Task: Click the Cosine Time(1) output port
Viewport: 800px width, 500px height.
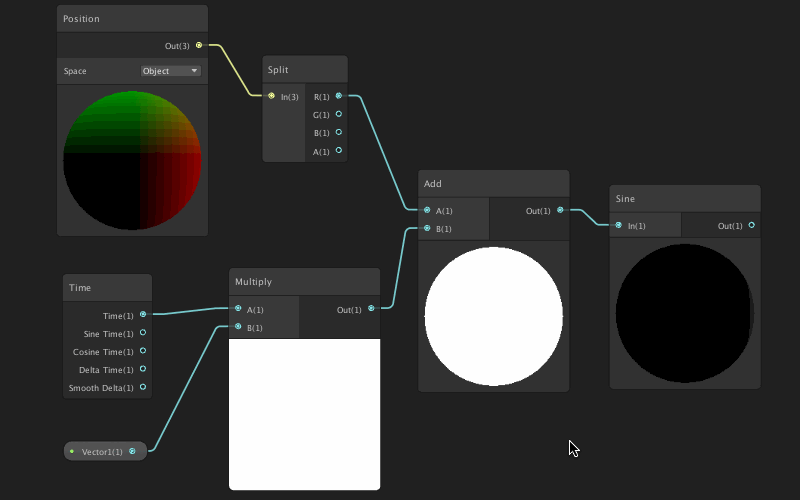Action: (x=143, y=351)
